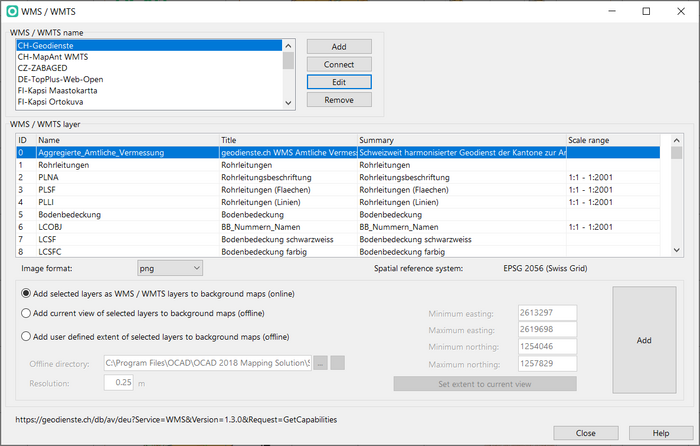
Task: Select FI-Kapsi Maastokartta in the list
Action: (x=149, y=90)
